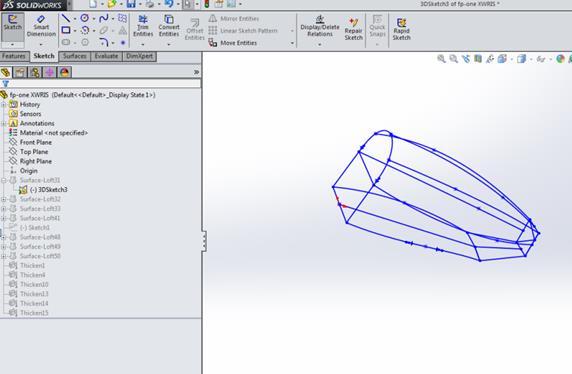This screenshot has height=374, width=572.
Task: Activate the Rapid Sketch tool
Action: (402, 29)
